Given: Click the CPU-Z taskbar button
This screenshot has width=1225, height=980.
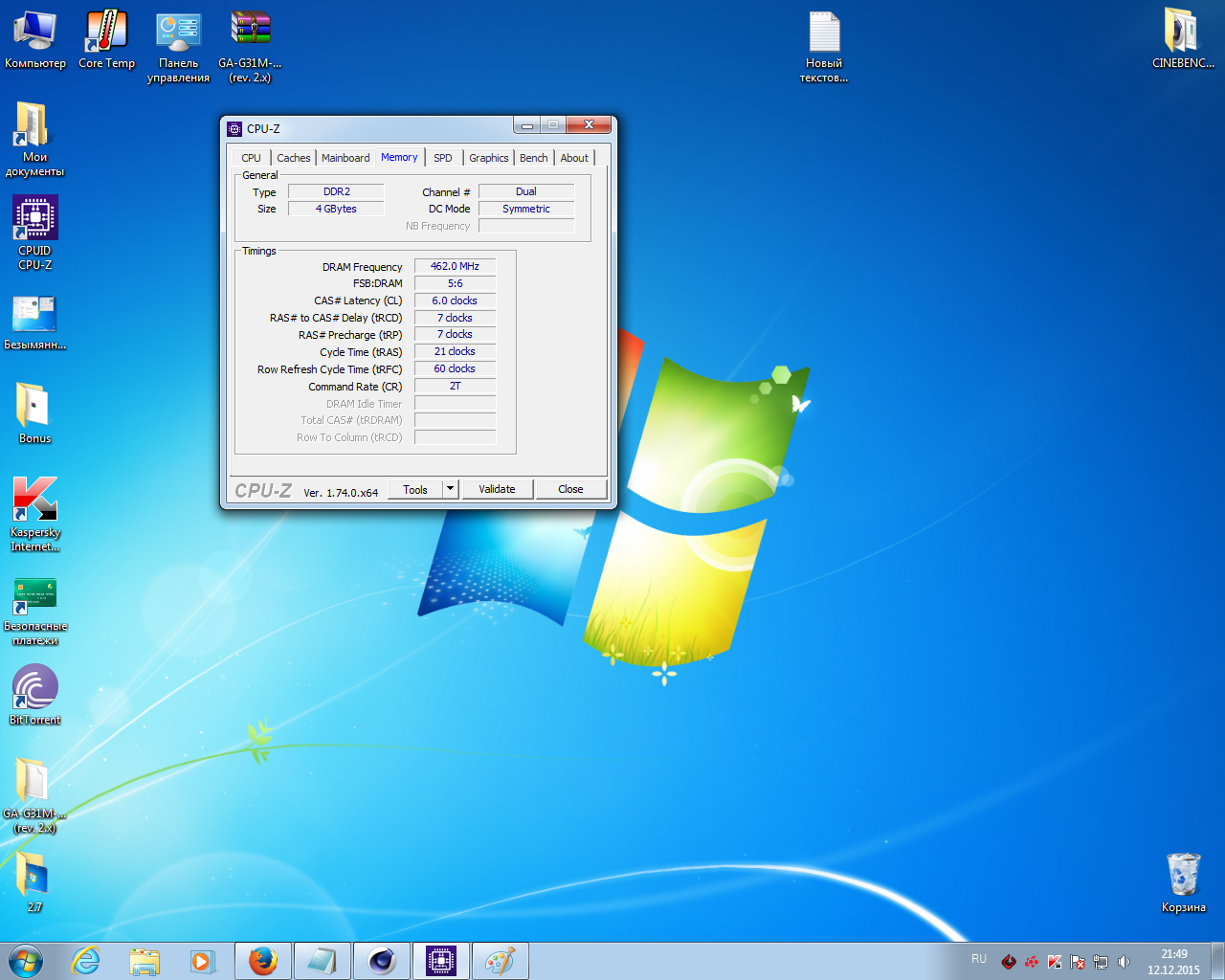Looking at the screenshot, I should (441, 961).
